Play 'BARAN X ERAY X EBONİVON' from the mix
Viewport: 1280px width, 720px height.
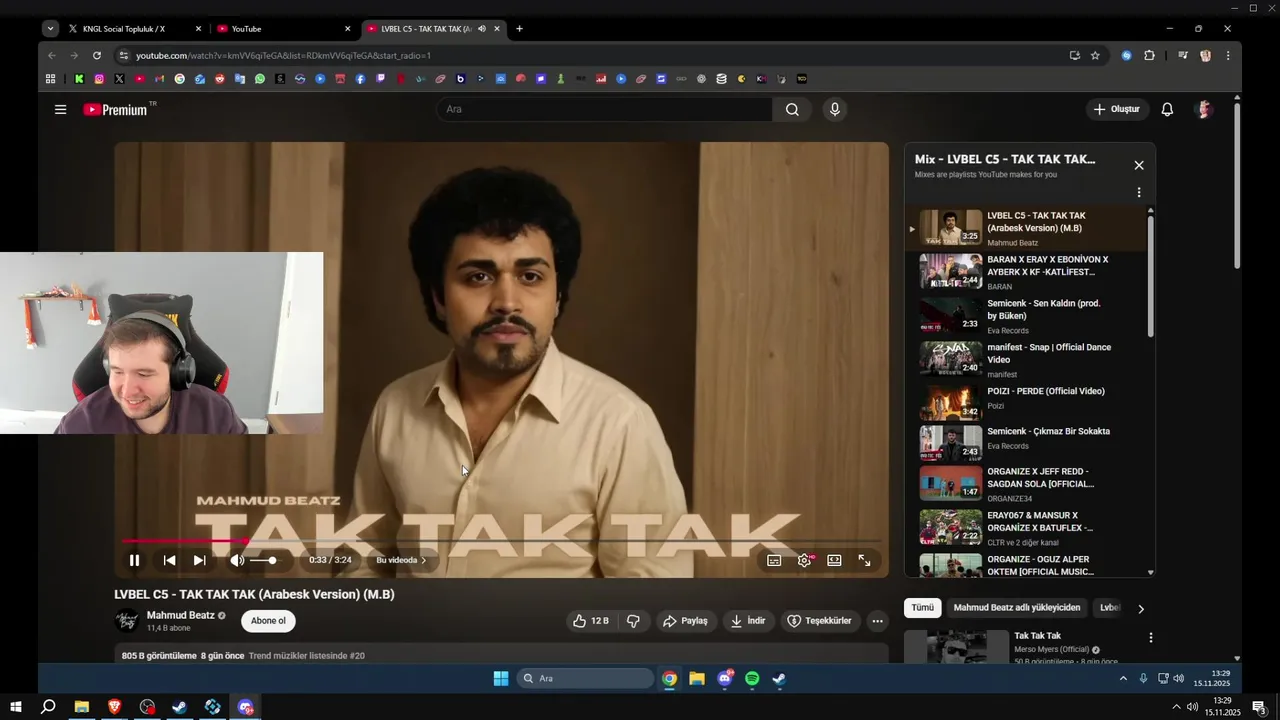click(1026, 272)
